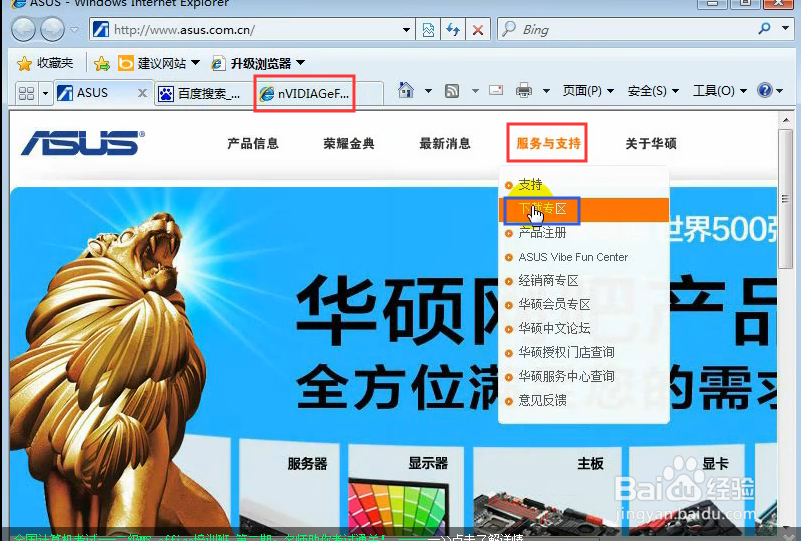Viewport: 801px width, 541px height.
Task: Go to the Home page icon
Action: pyautogui.click(x=406, y=90)
